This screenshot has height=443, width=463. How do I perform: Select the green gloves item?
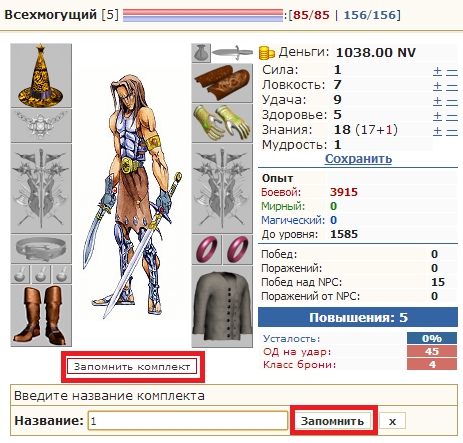click(222, 123)
